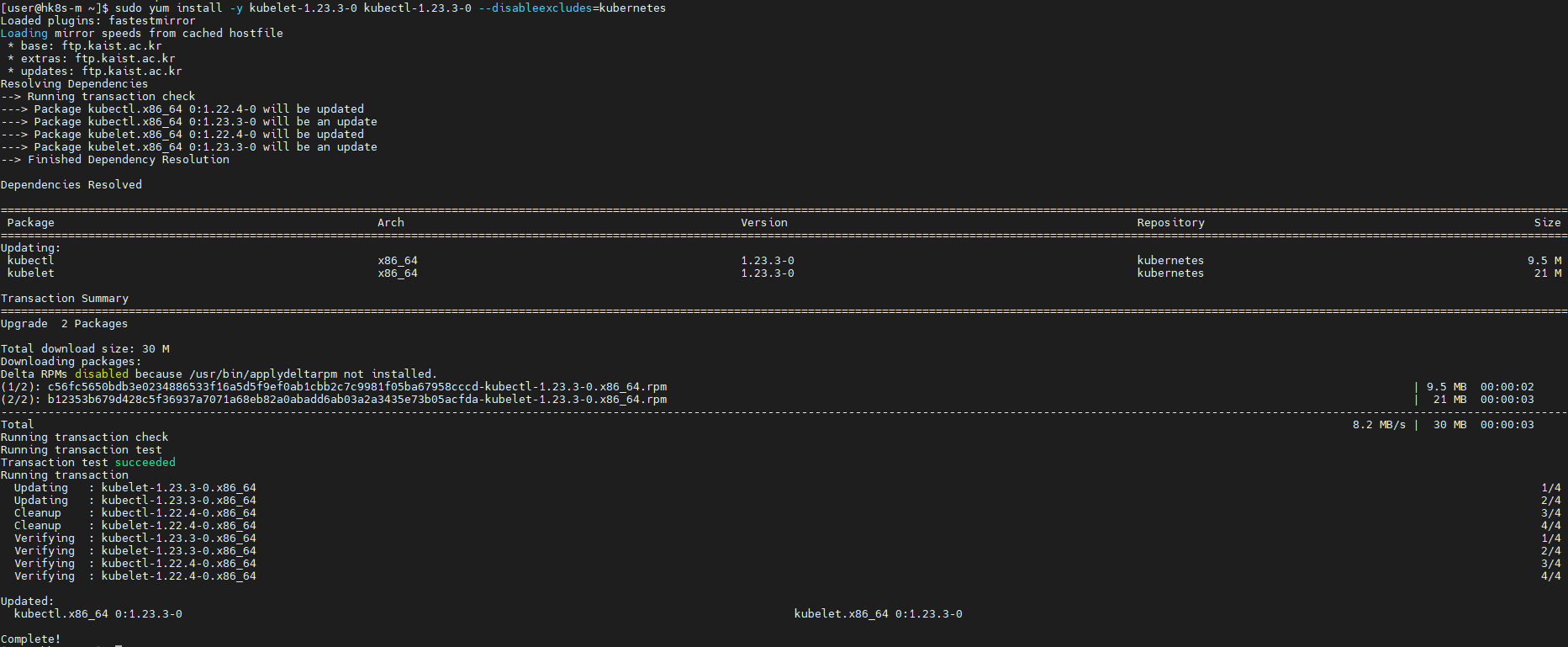Click the kubelet-1.23.3-0 rpm download line
Image resolution: width=1568 pixels, height=647 pixels.
[x=334, y=400]
